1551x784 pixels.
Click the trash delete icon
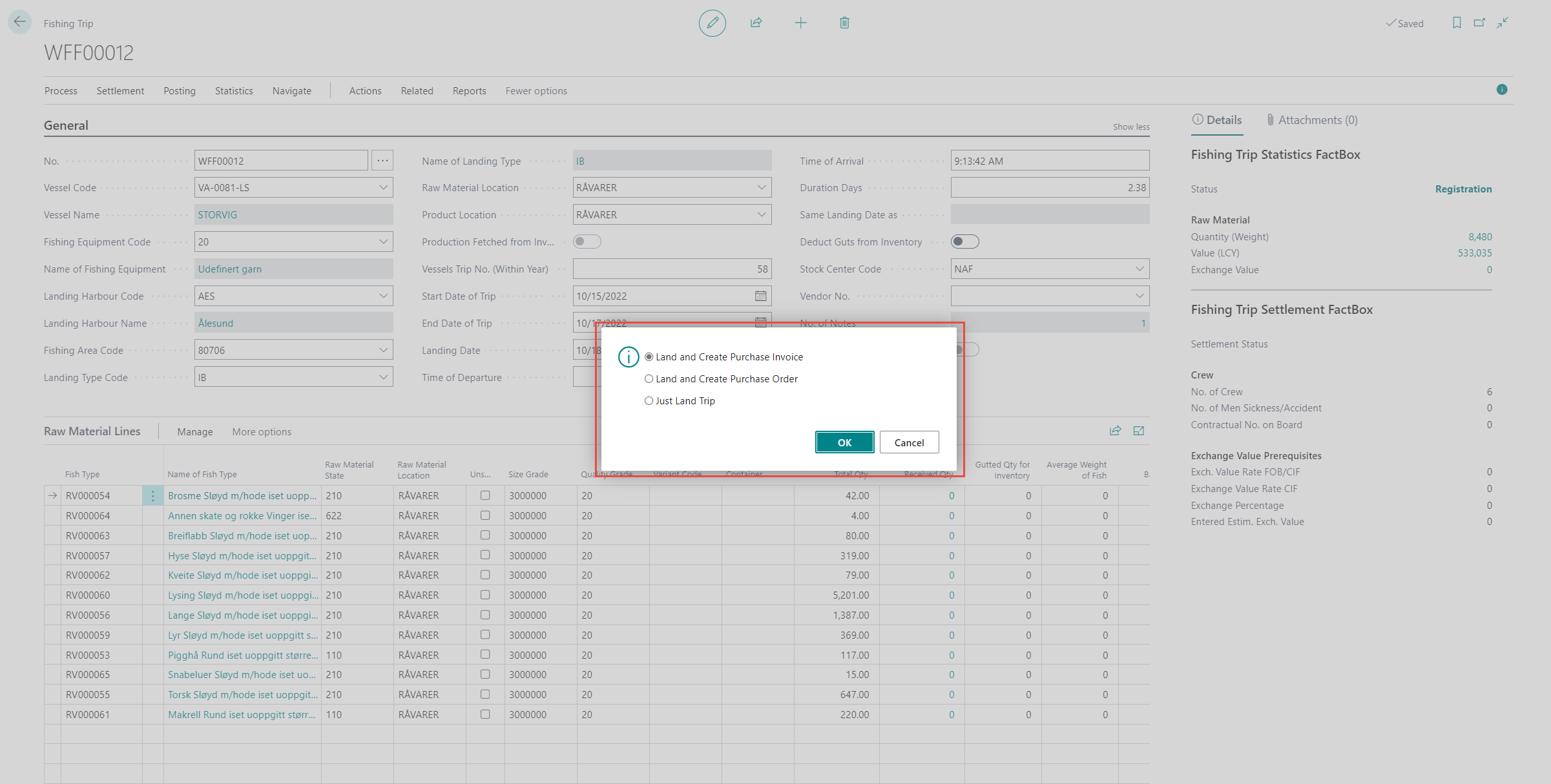844,23
